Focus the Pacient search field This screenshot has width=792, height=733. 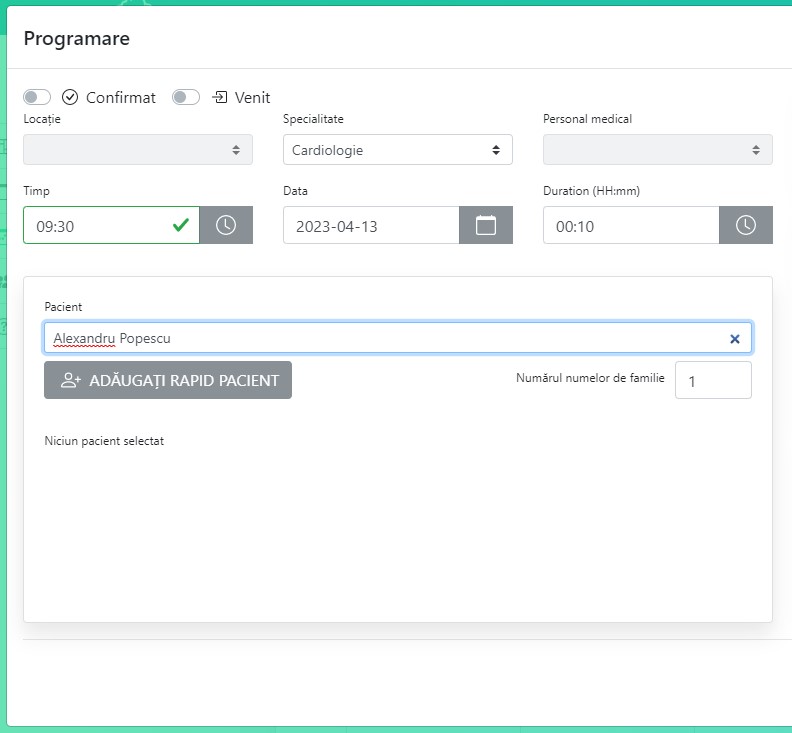380,338
